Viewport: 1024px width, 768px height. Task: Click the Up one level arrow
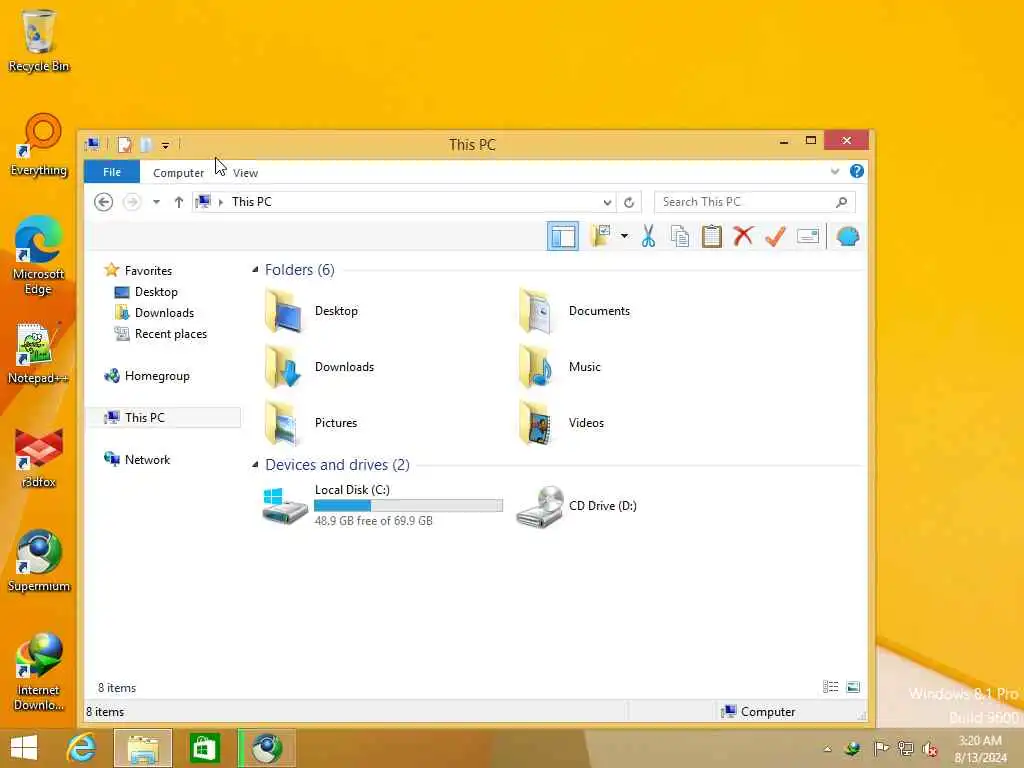[x=178, y=202]
